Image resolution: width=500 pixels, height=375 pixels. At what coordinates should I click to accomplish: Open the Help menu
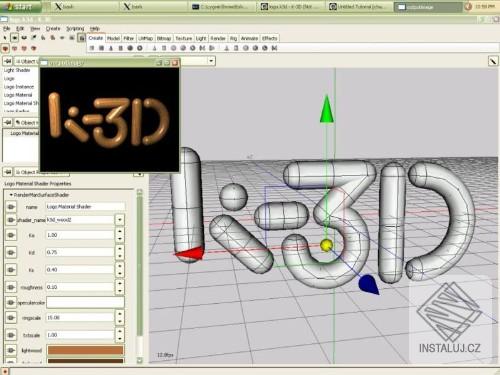coord(95,29)
